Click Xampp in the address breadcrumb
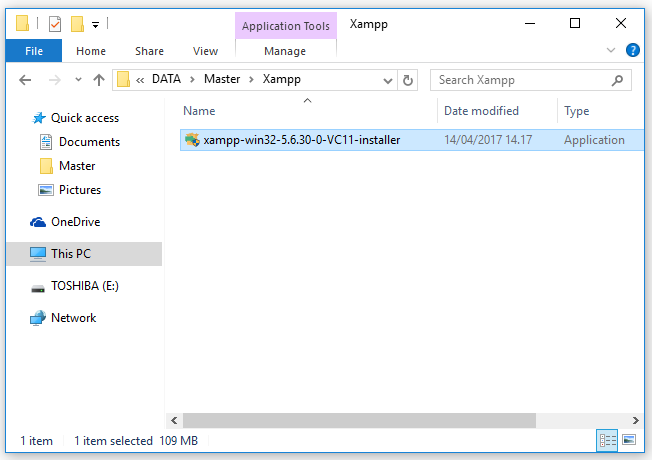 point(282,79)
